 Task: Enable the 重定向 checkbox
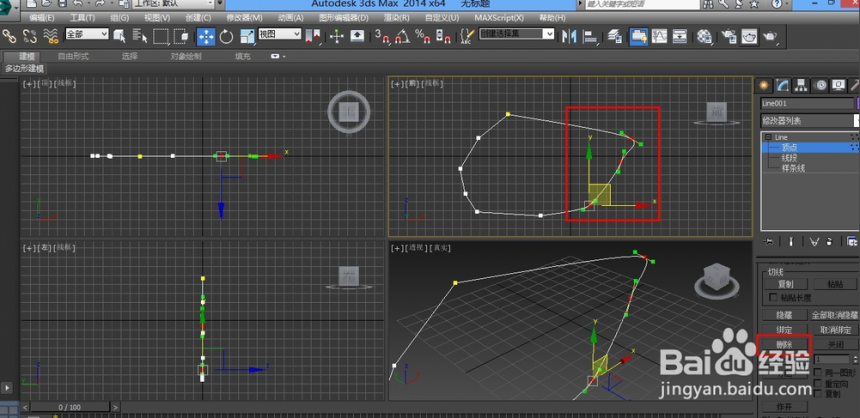tap(818, 383)
